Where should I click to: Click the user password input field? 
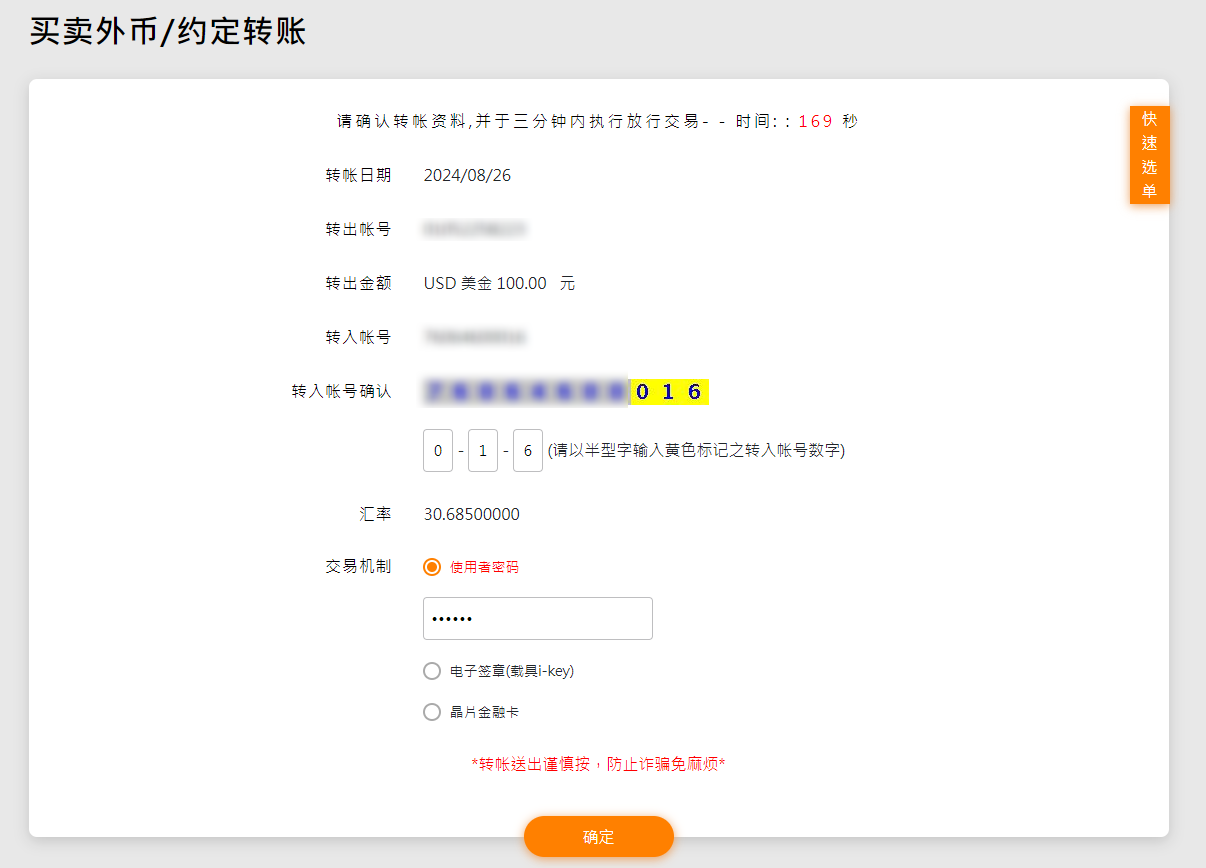point(538,619)
